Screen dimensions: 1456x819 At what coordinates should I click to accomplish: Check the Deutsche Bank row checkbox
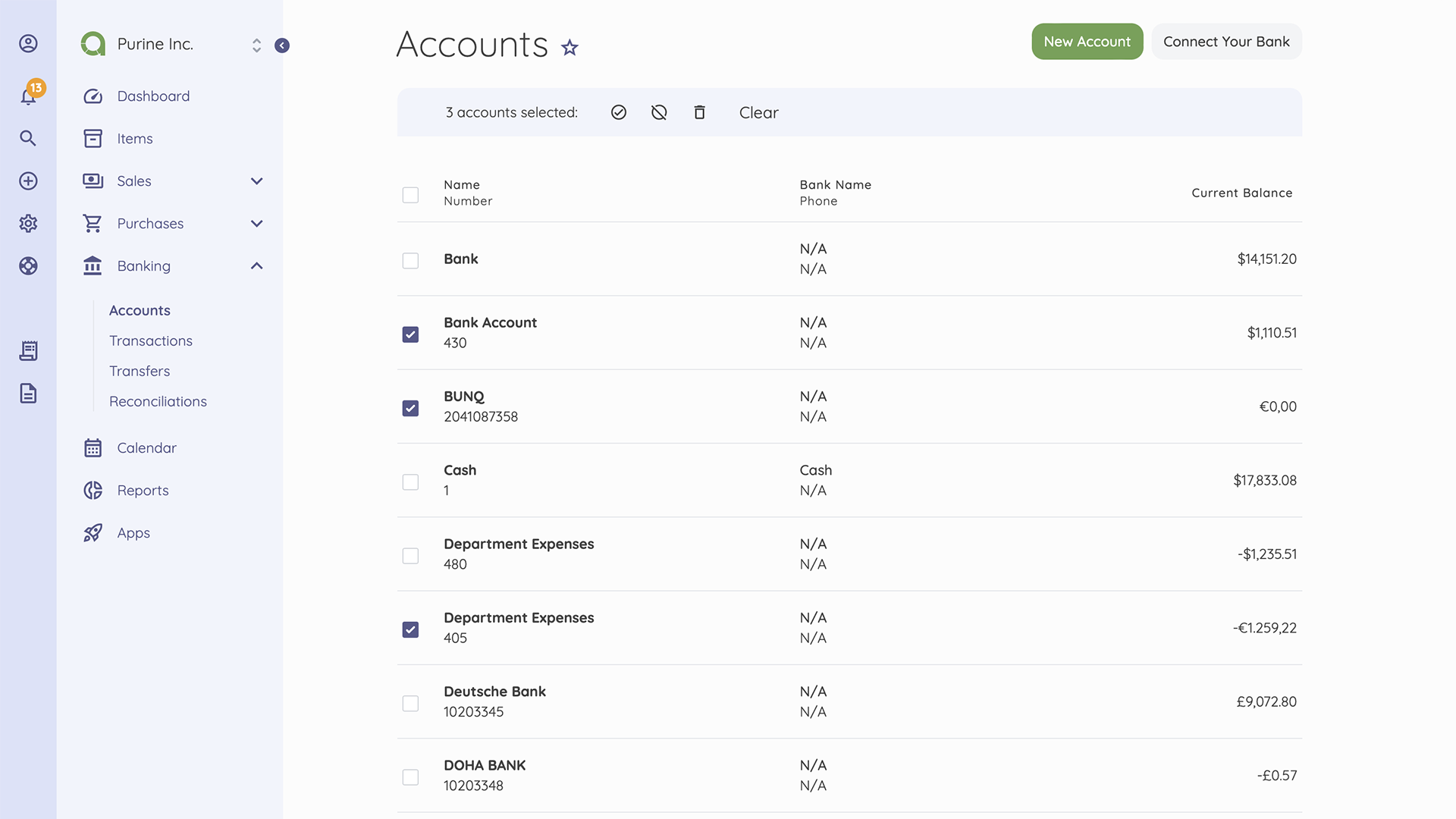[410, 703]
